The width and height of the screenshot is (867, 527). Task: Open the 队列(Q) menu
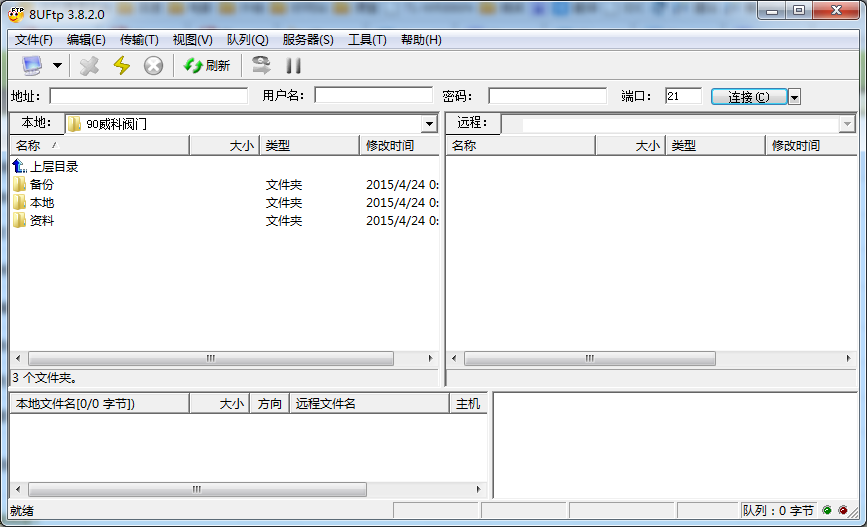[248, 40]
